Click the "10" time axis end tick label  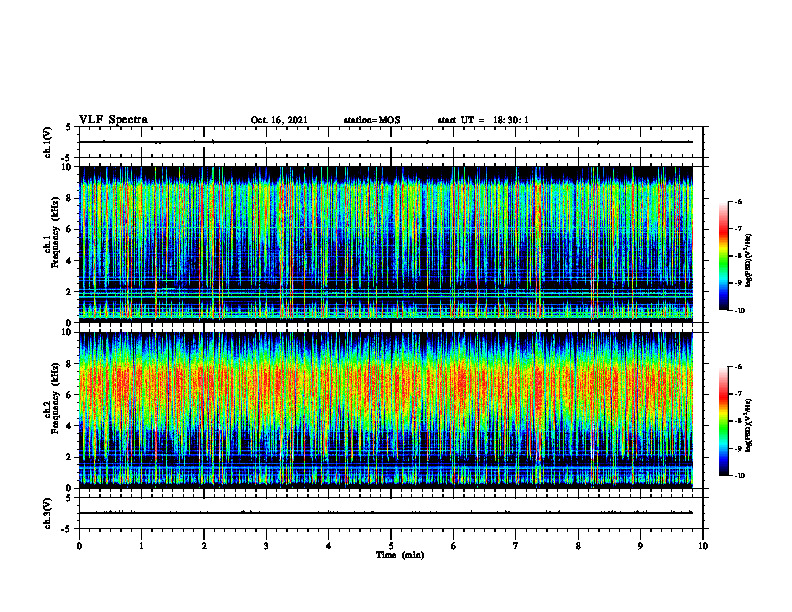click(703, 546)
